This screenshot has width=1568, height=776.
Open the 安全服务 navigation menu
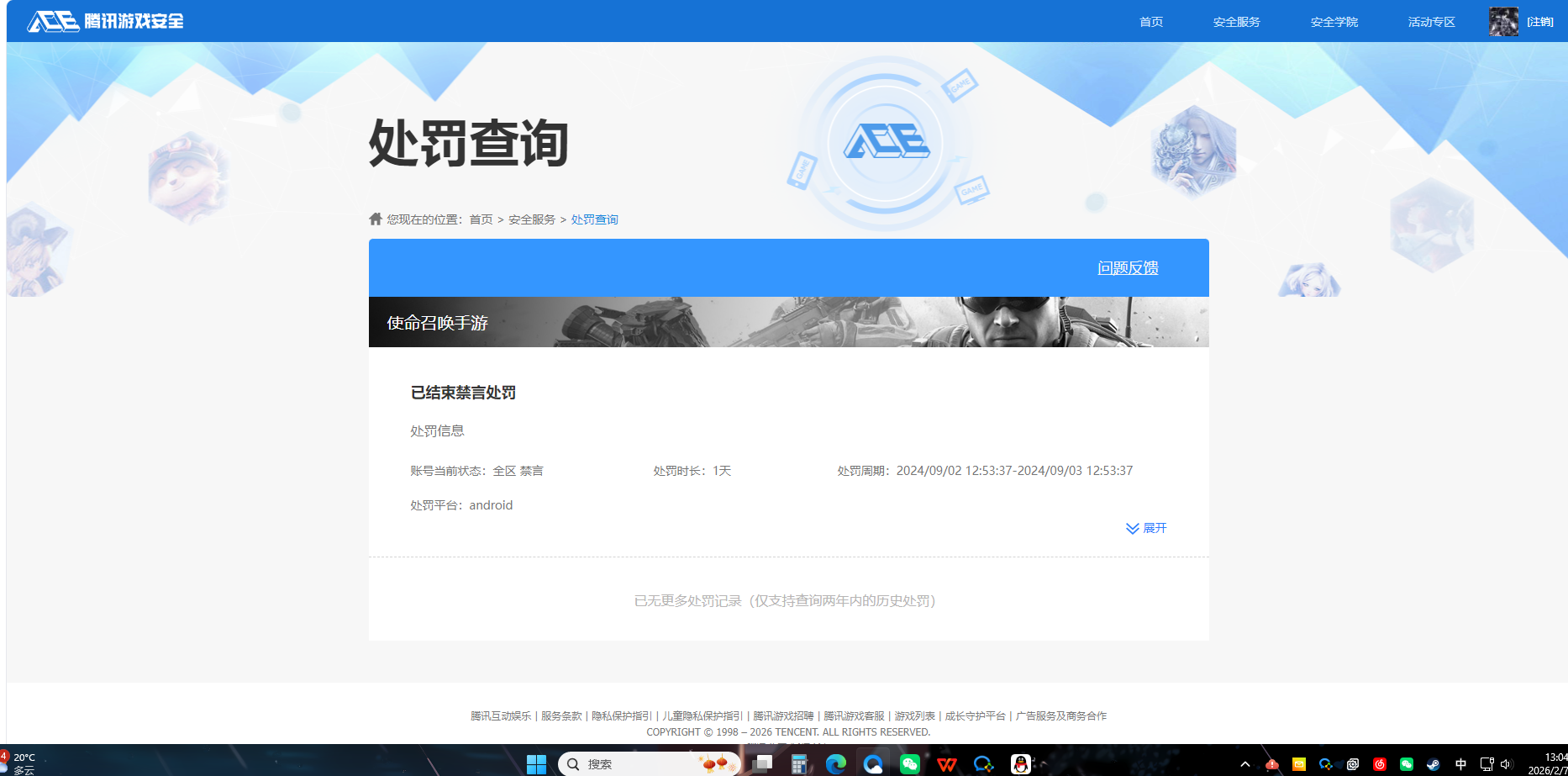click(1236, 22)
